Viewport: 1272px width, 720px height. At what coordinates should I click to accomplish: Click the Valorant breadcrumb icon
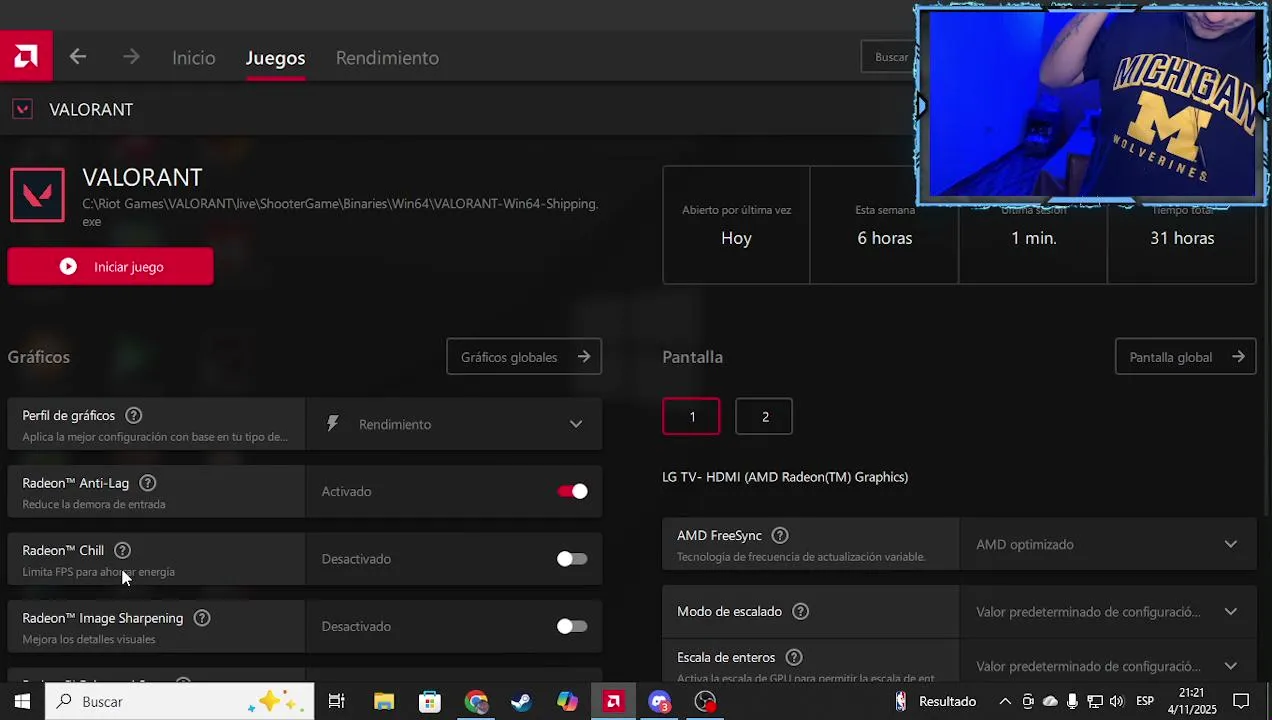[x=22, y=109]
